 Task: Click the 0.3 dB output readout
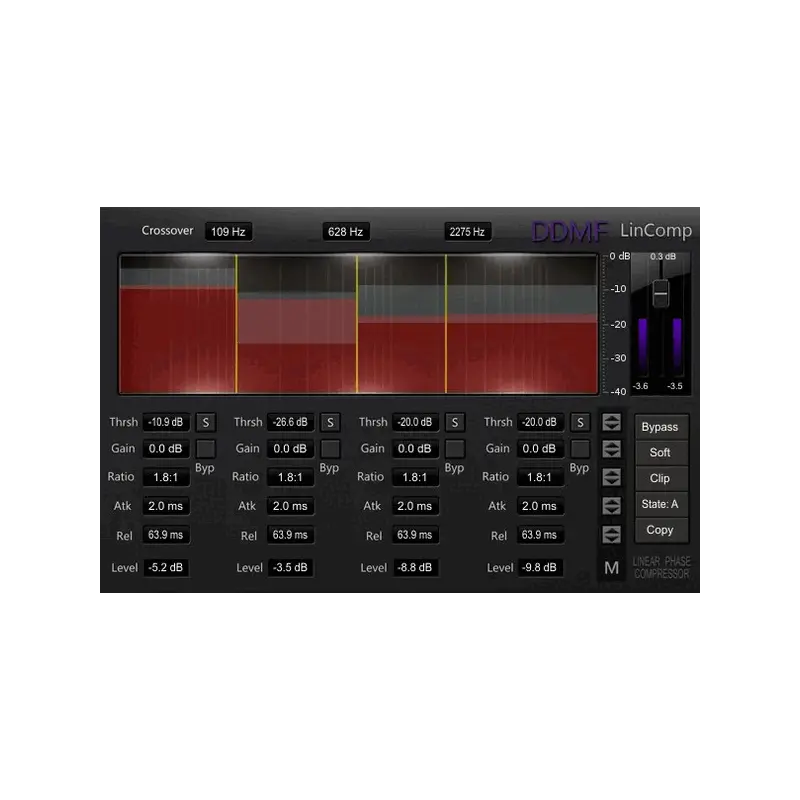[663, 257]
